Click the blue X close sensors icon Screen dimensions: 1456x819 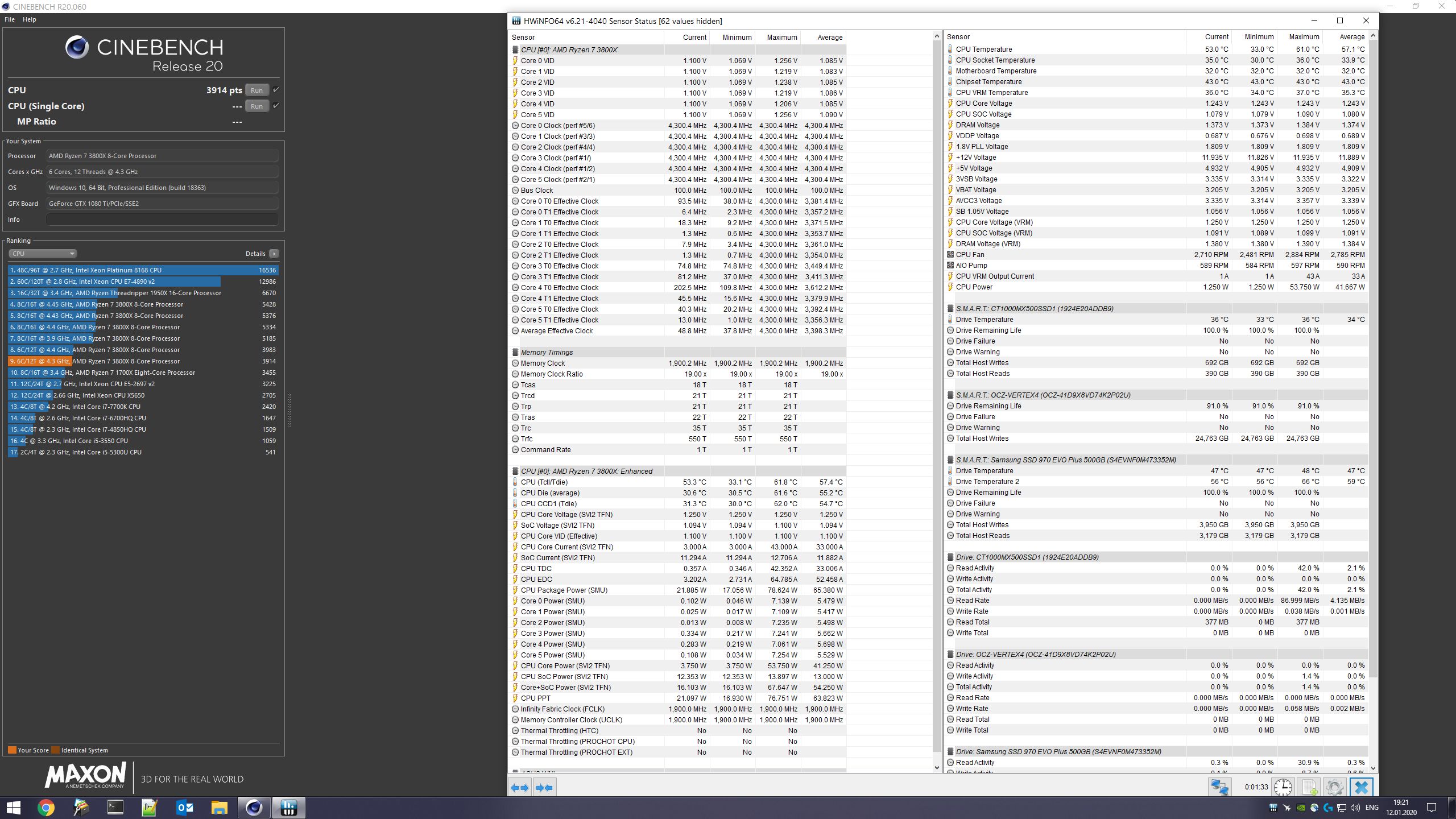point(1361,788)
